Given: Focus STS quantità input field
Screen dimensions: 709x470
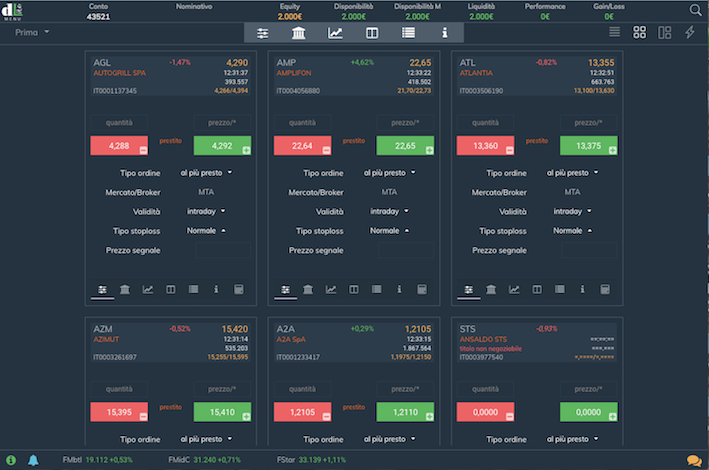Looking at the screenshot, I should (x=486, y=389).
